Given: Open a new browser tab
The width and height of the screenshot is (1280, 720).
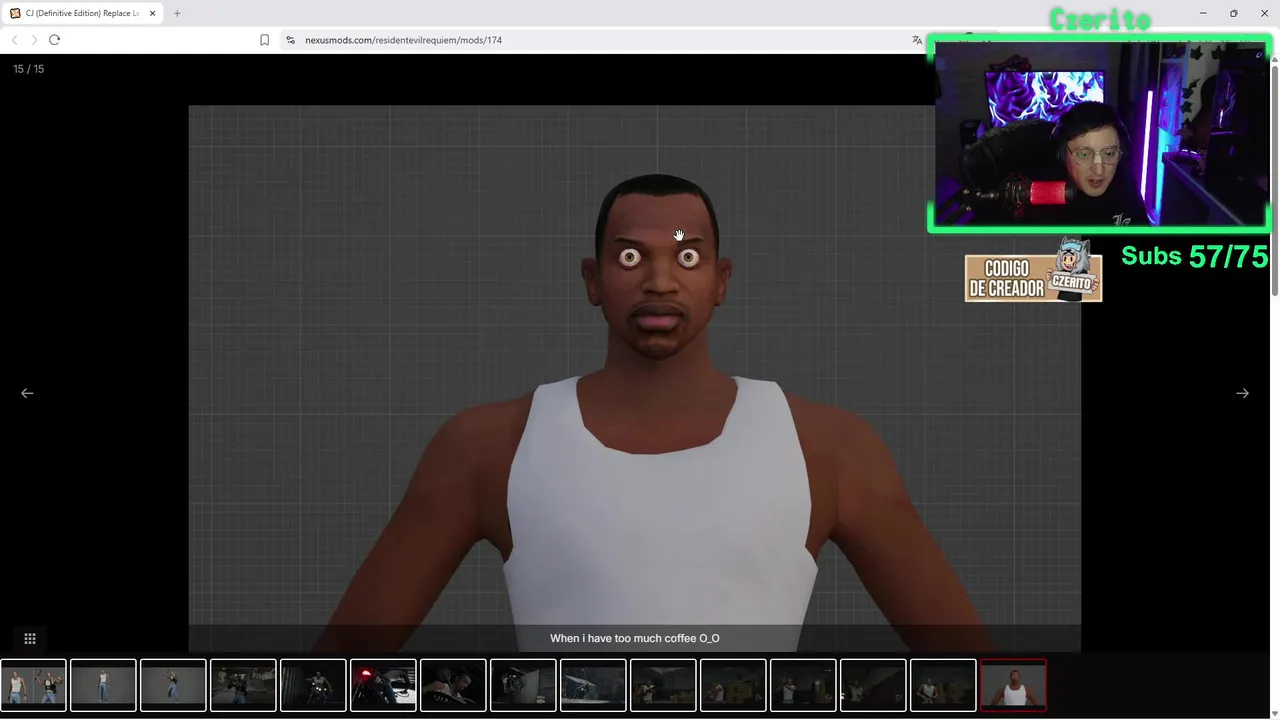Looking at the screenshot, I should [177, 13].
